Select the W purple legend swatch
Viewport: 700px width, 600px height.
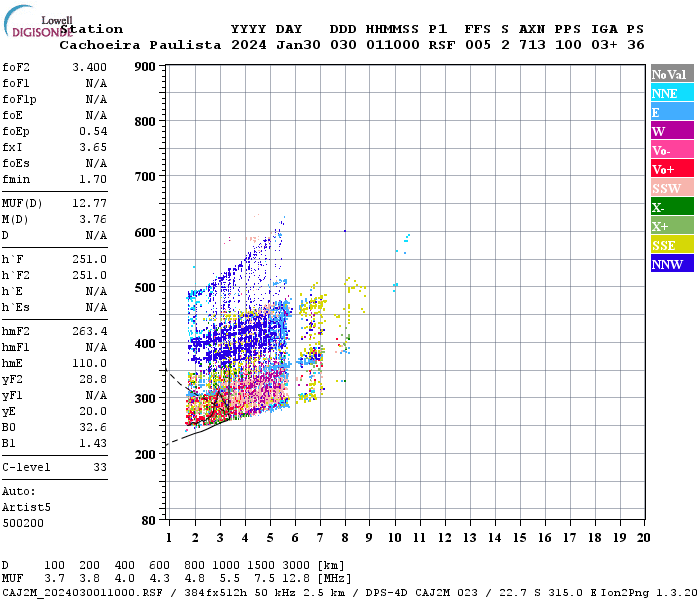(x=672, y=130)
